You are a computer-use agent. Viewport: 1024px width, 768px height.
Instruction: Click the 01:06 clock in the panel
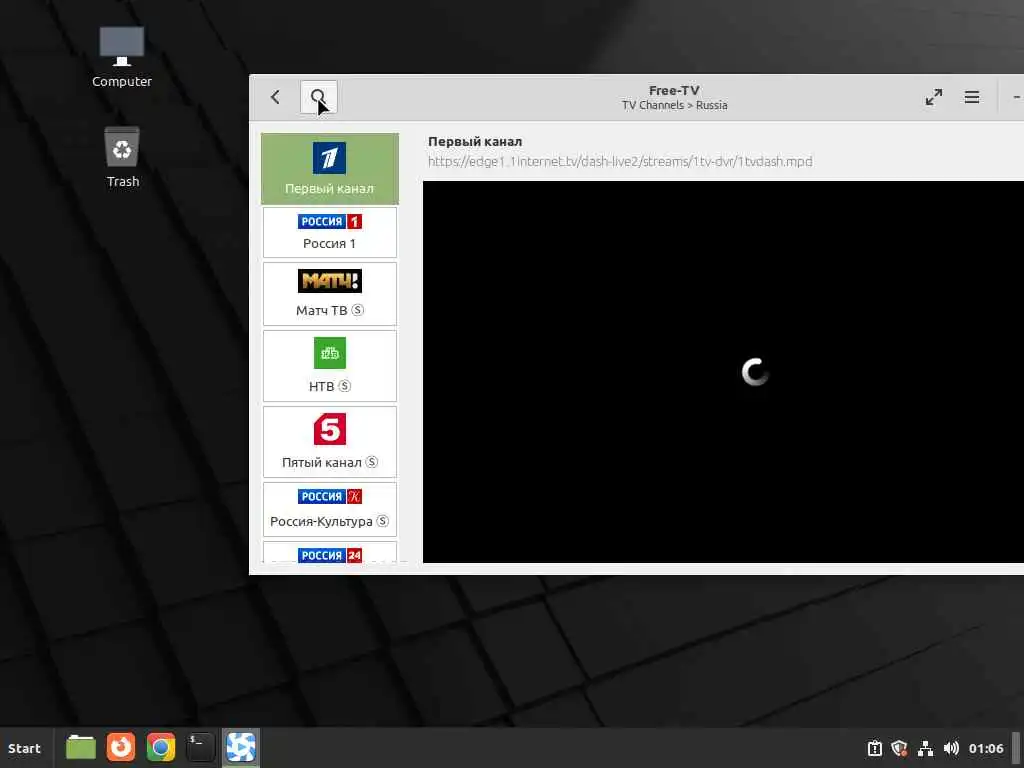[985, 748]
